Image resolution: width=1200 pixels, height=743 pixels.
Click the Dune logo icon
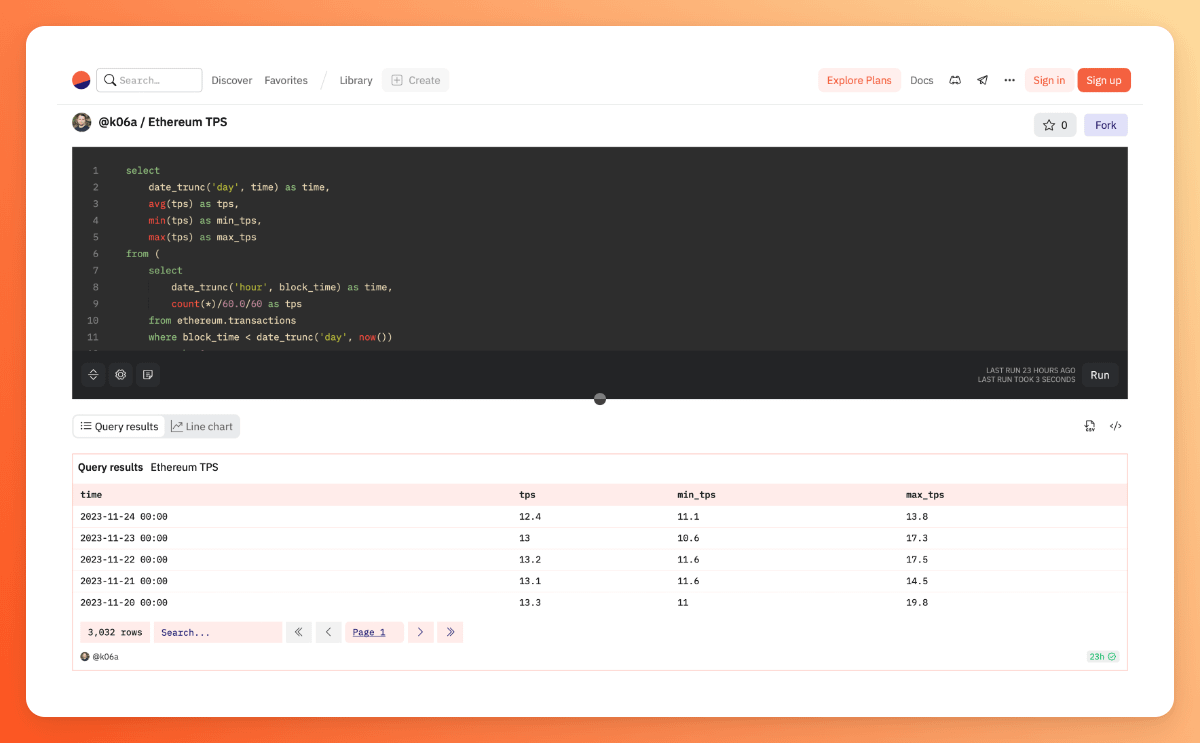point(81,80)
